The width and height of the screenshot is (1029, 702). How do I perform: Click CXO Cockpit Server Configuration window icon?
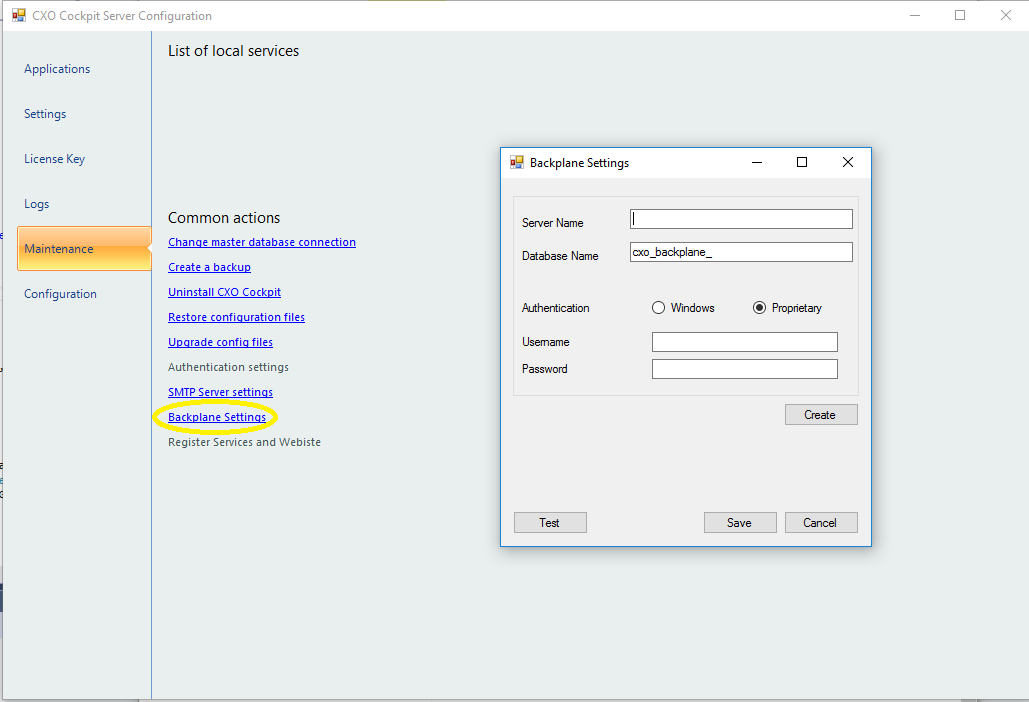click(x=19, y=15)
